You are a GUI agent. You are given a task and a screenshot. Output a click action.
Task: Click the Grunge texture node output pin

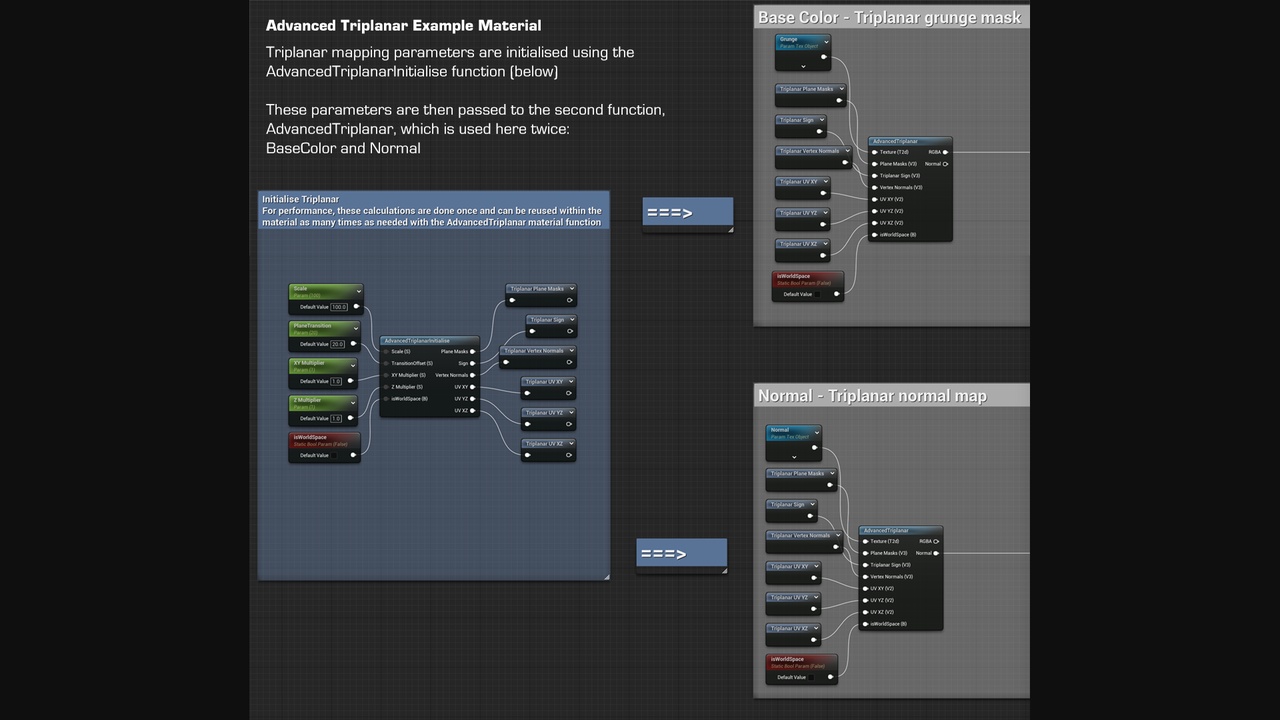click(x=824, y=57)
